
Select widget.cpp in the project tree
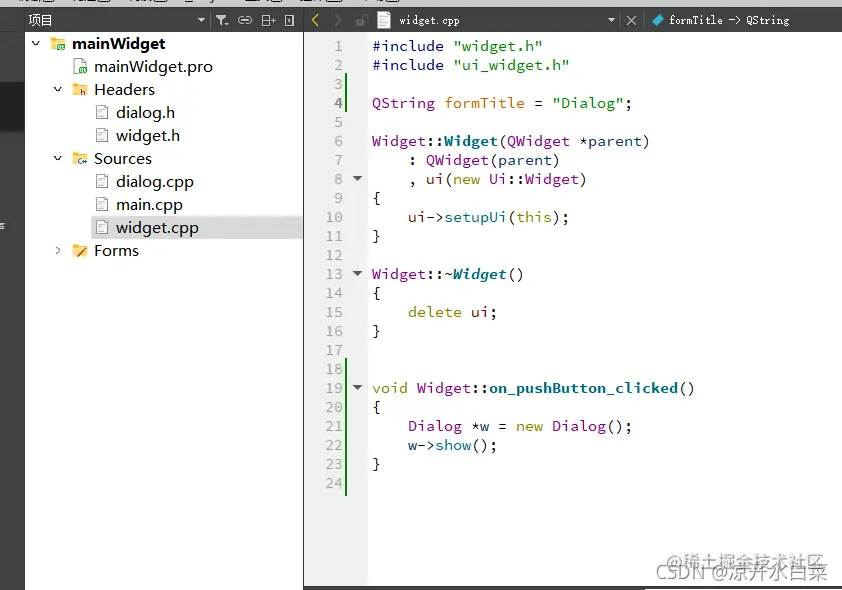click(x=157, y=228)
